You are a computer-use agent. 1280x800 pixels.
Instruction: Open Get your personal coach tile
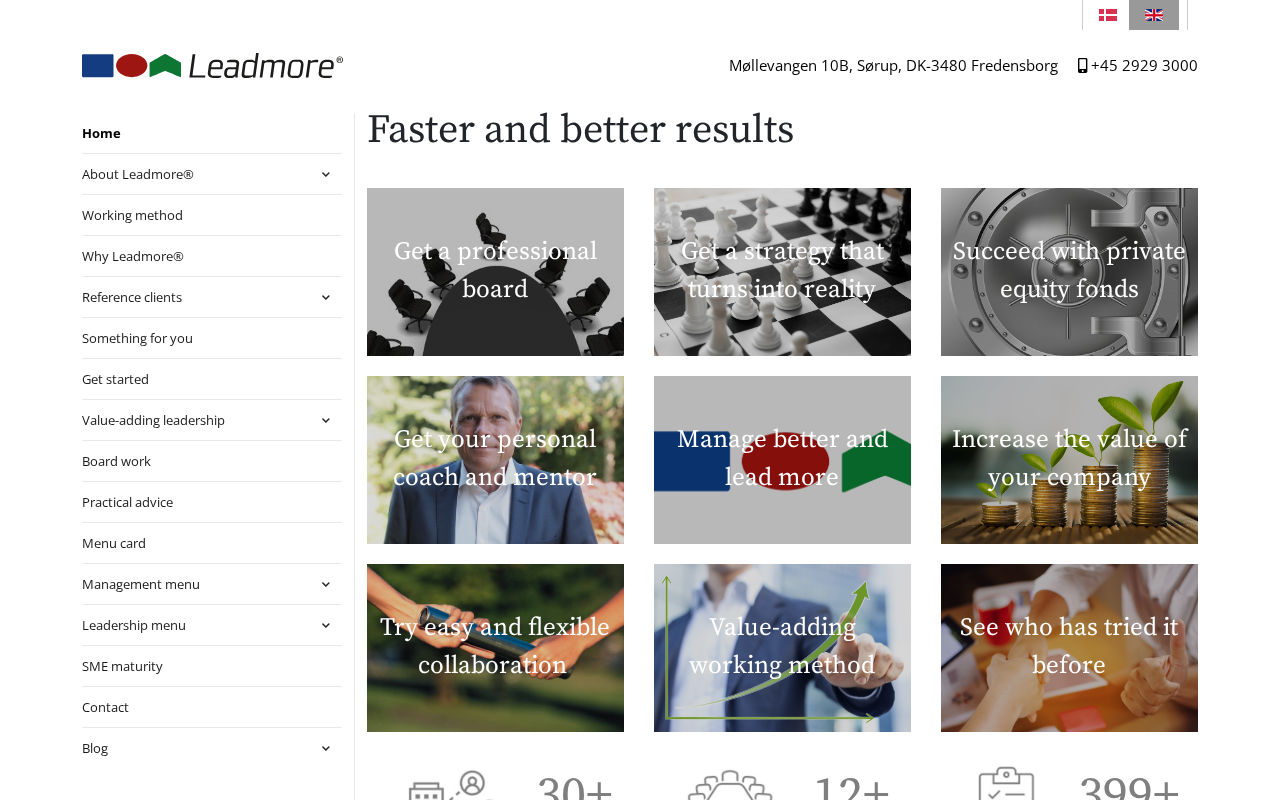pyautogui.click(x=495, y=460)
